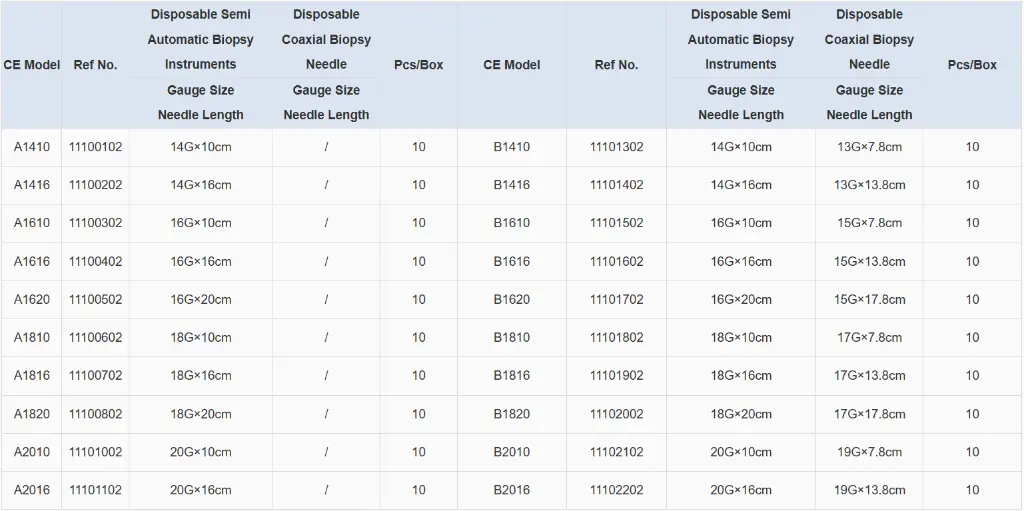Select the 11100602 reference cell
The image size is (1024, 511).
pyautogui.click(x=95, y=337)
